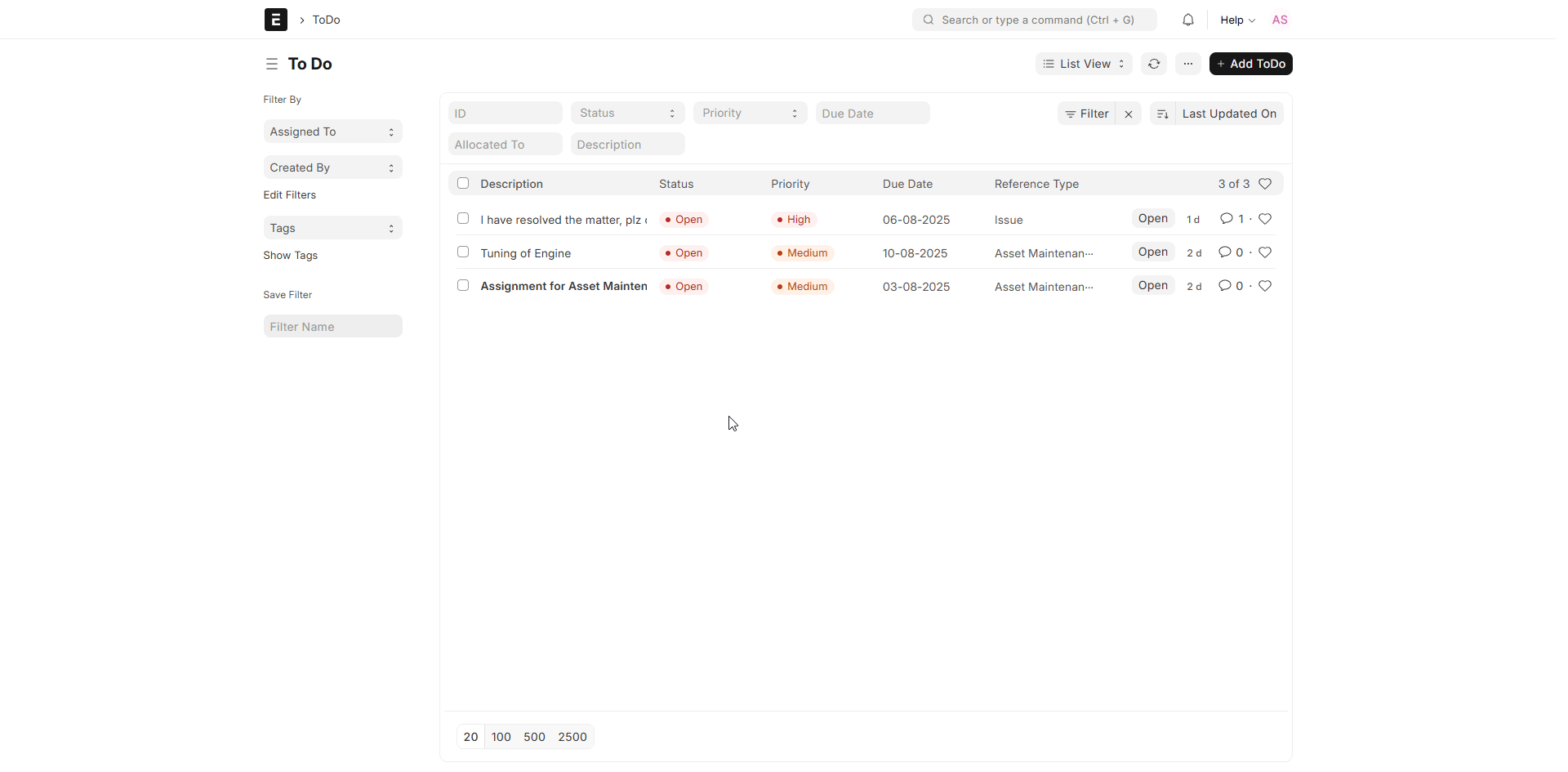Image resolution: width=1568 pixels, height=772 pixels.
Task: Click the Filter Name input field
Action: click(x=332, y=327)
